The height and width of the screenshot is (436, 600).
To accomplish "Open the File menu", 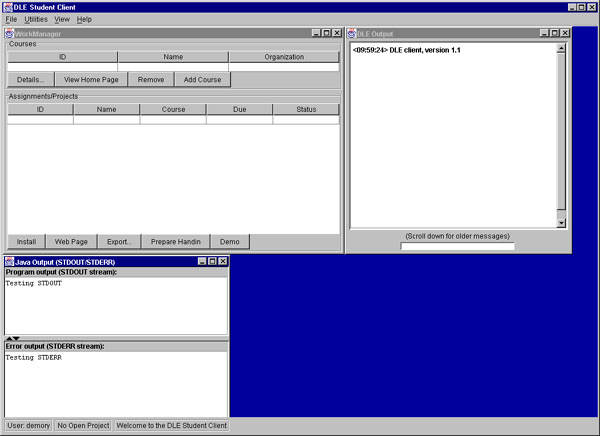I will pyautogui.click(x=11, y=19).
